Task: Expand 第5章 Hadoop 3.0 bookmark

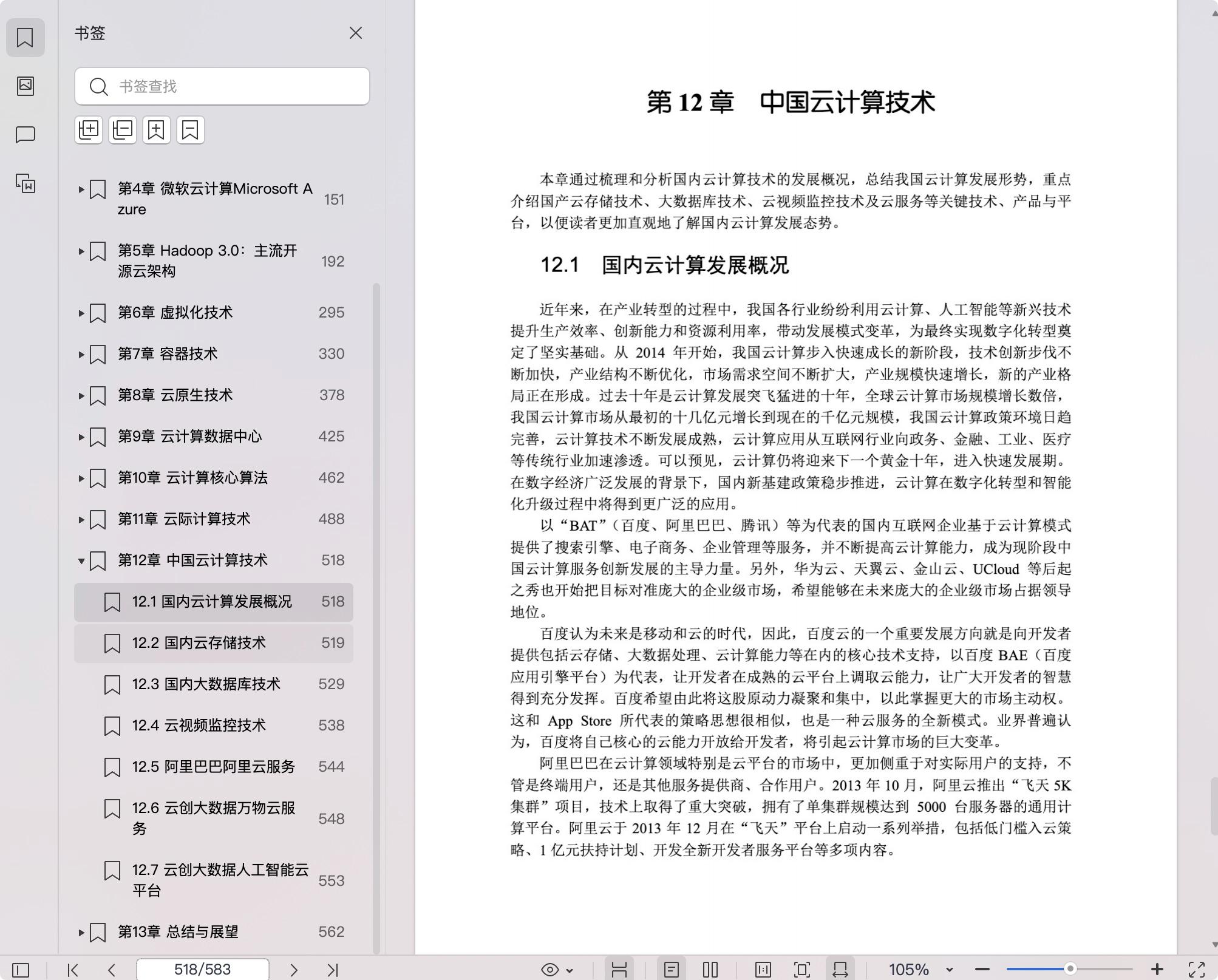Action: [x=81, y=251]
